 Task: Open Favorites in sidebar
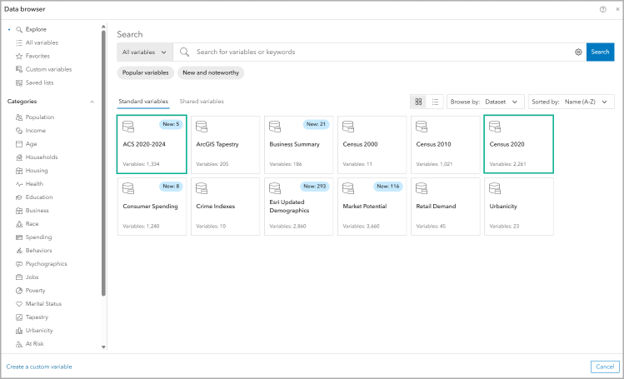[x=33, y=56]
